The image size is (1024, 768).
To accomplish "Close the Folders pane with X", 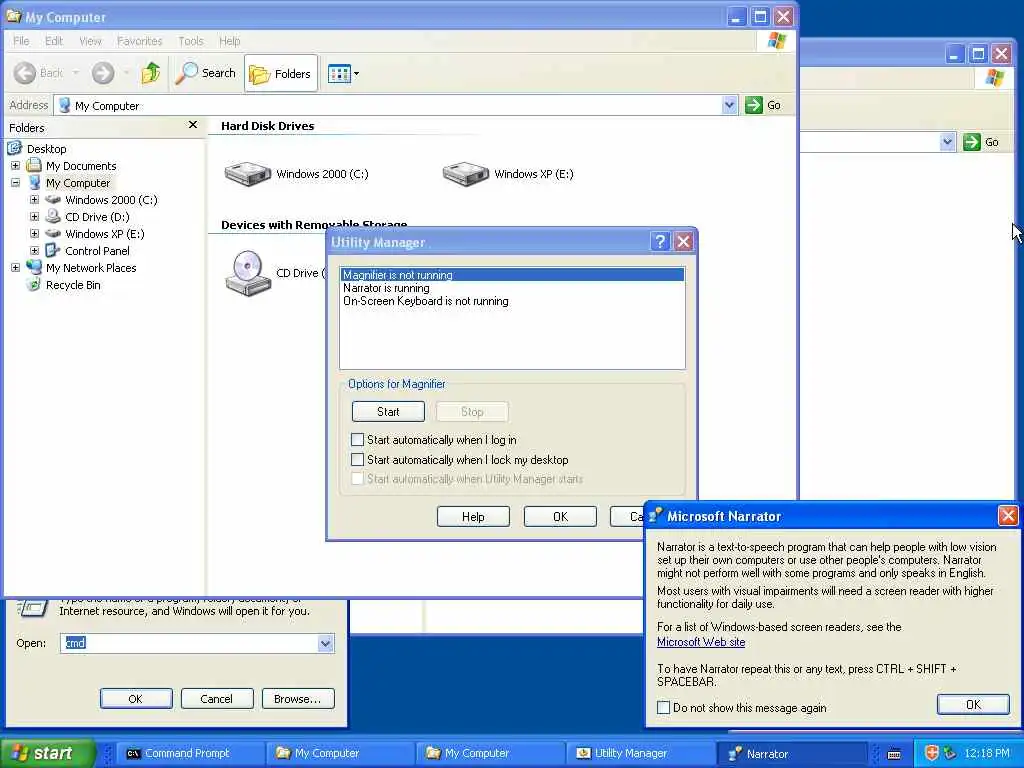I will coord(193,125).
